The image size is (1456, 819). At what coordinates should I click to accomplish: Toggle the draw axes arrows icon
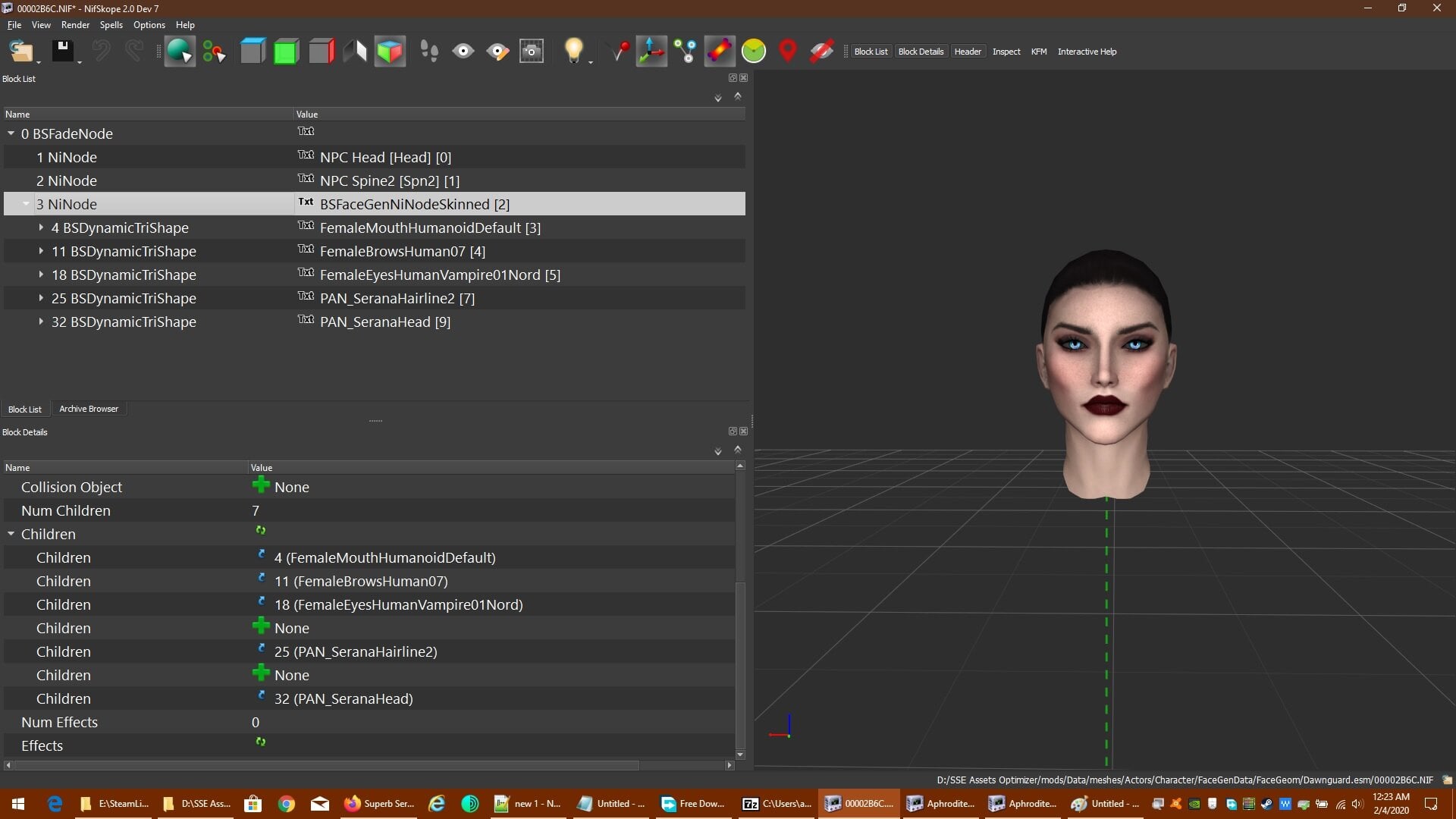pyautogui.click(x=651, y=51)
